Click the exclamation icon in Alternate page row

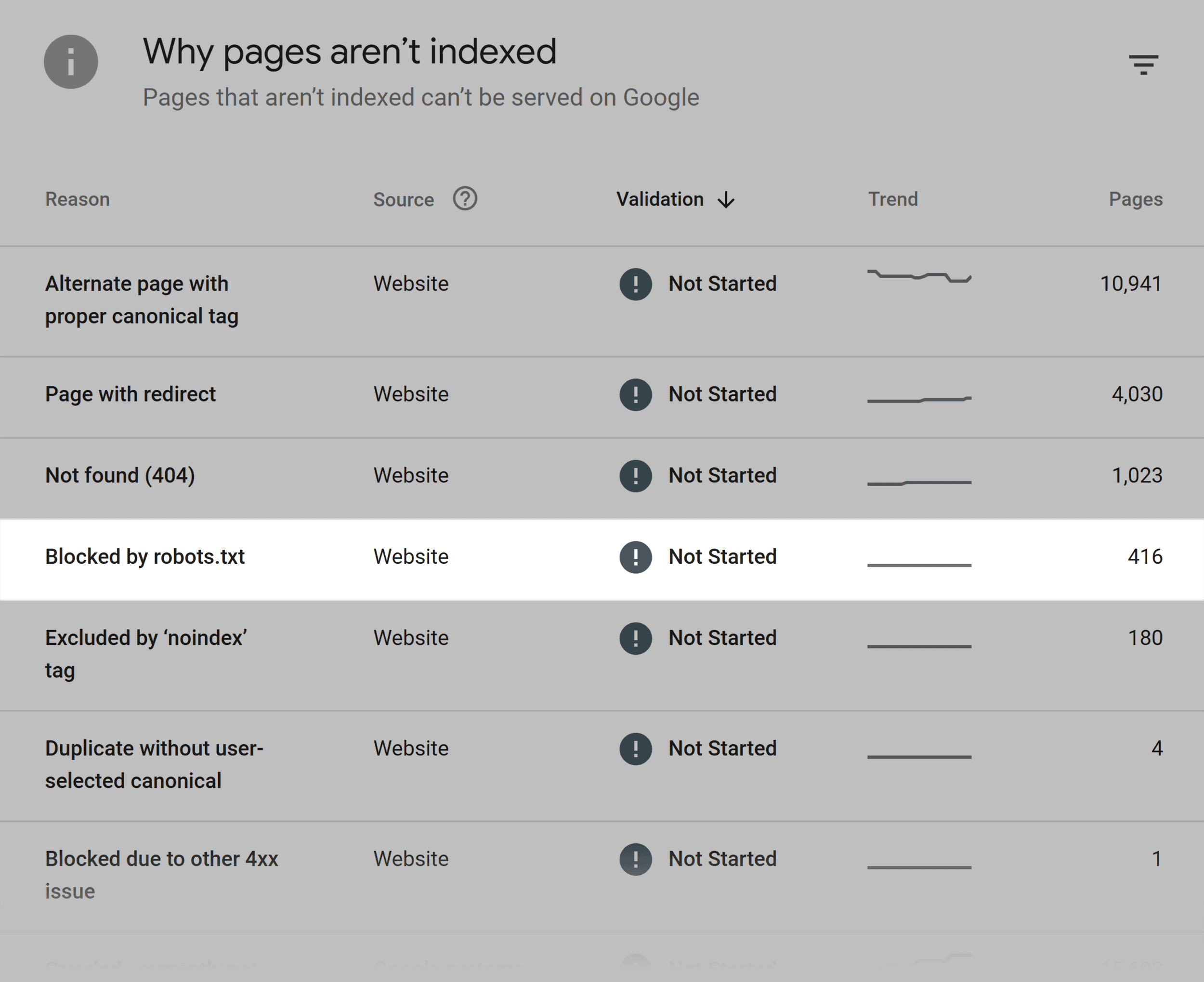pos(635,284)
